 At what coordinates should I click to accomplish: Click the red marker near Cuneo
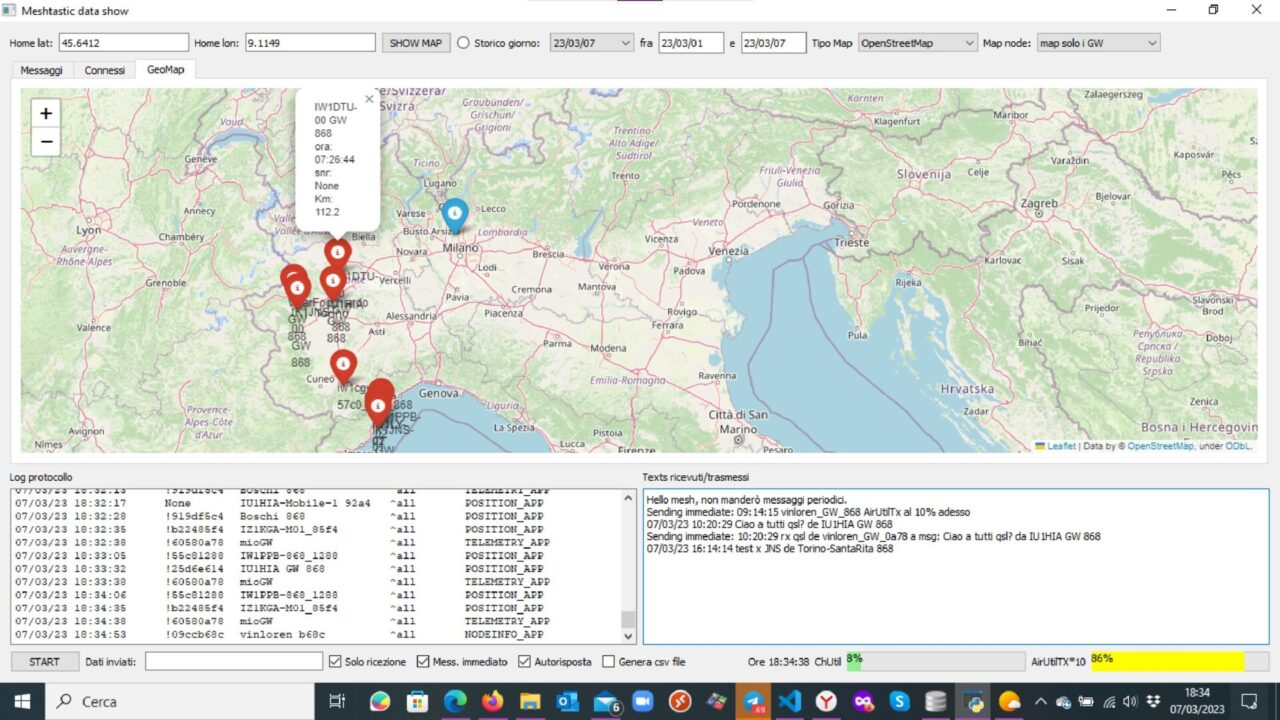[x=343, y=364]
